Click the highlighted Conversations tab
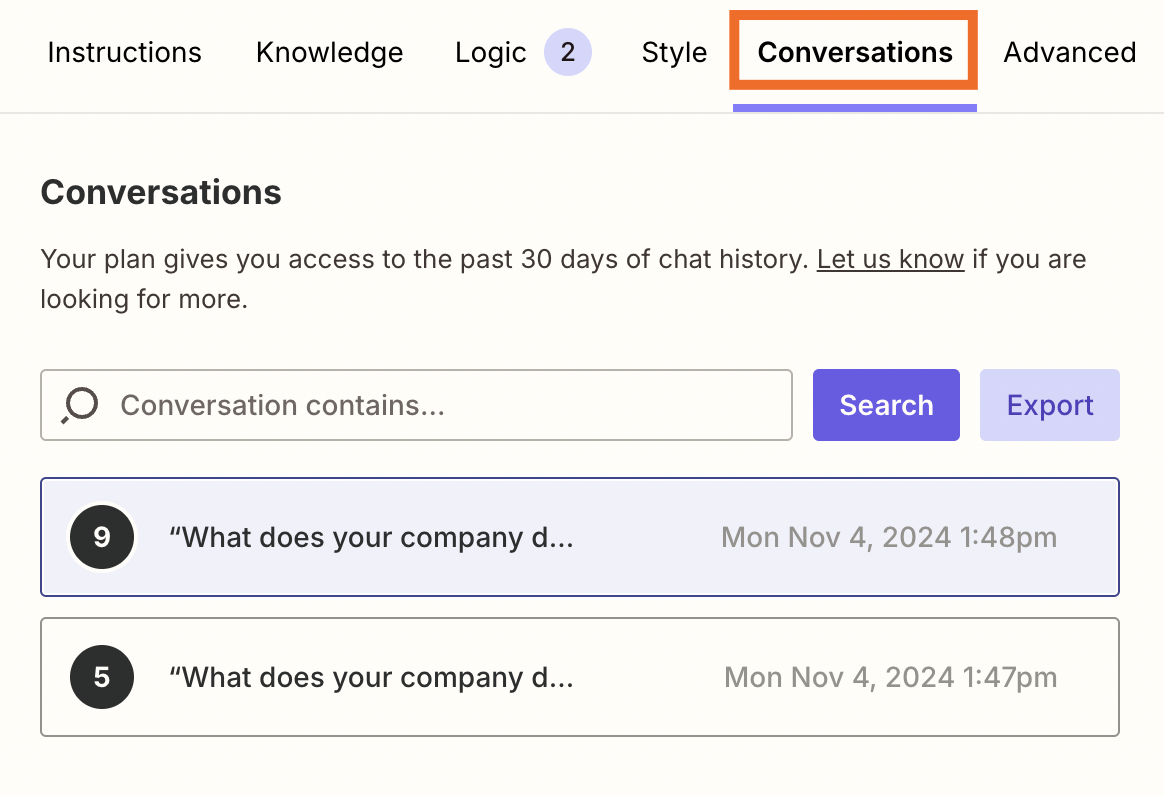The image size is (1164, 796). (855, 52)
